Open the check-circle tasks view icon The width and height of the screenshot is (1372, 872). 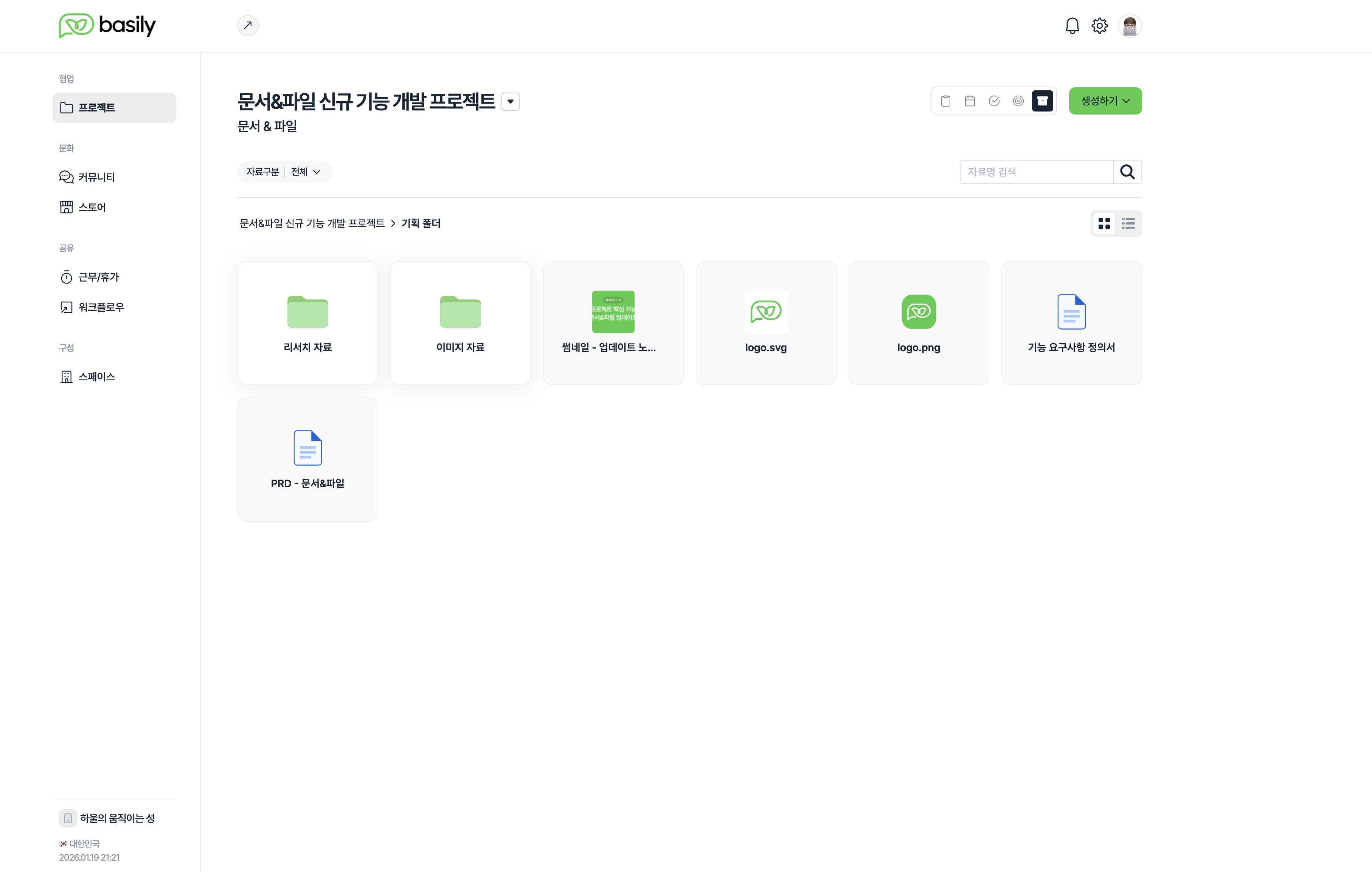click(x=994, y=101)
